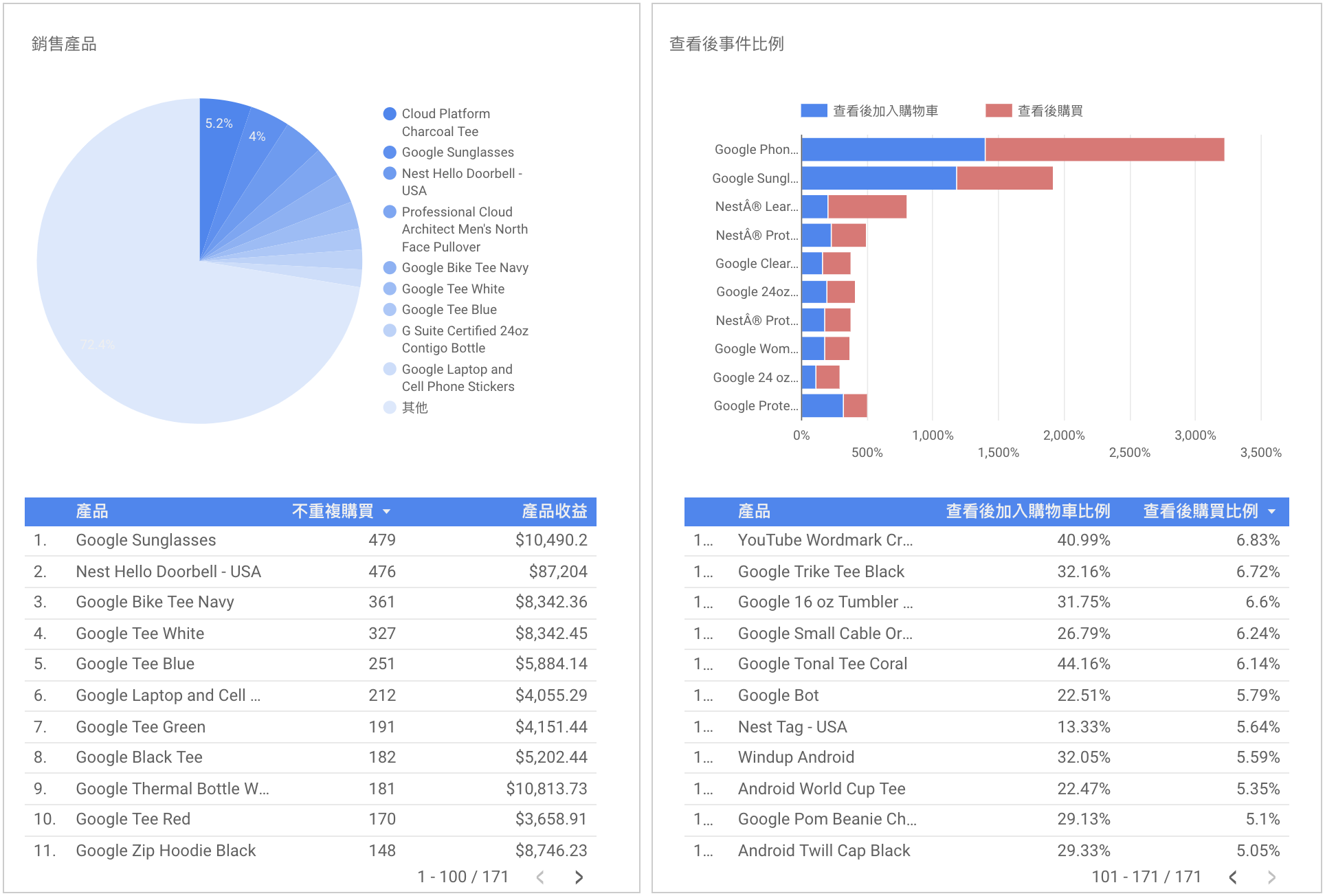
Task: Select Google Laptop and Cell... row
Action: point(311,695)
